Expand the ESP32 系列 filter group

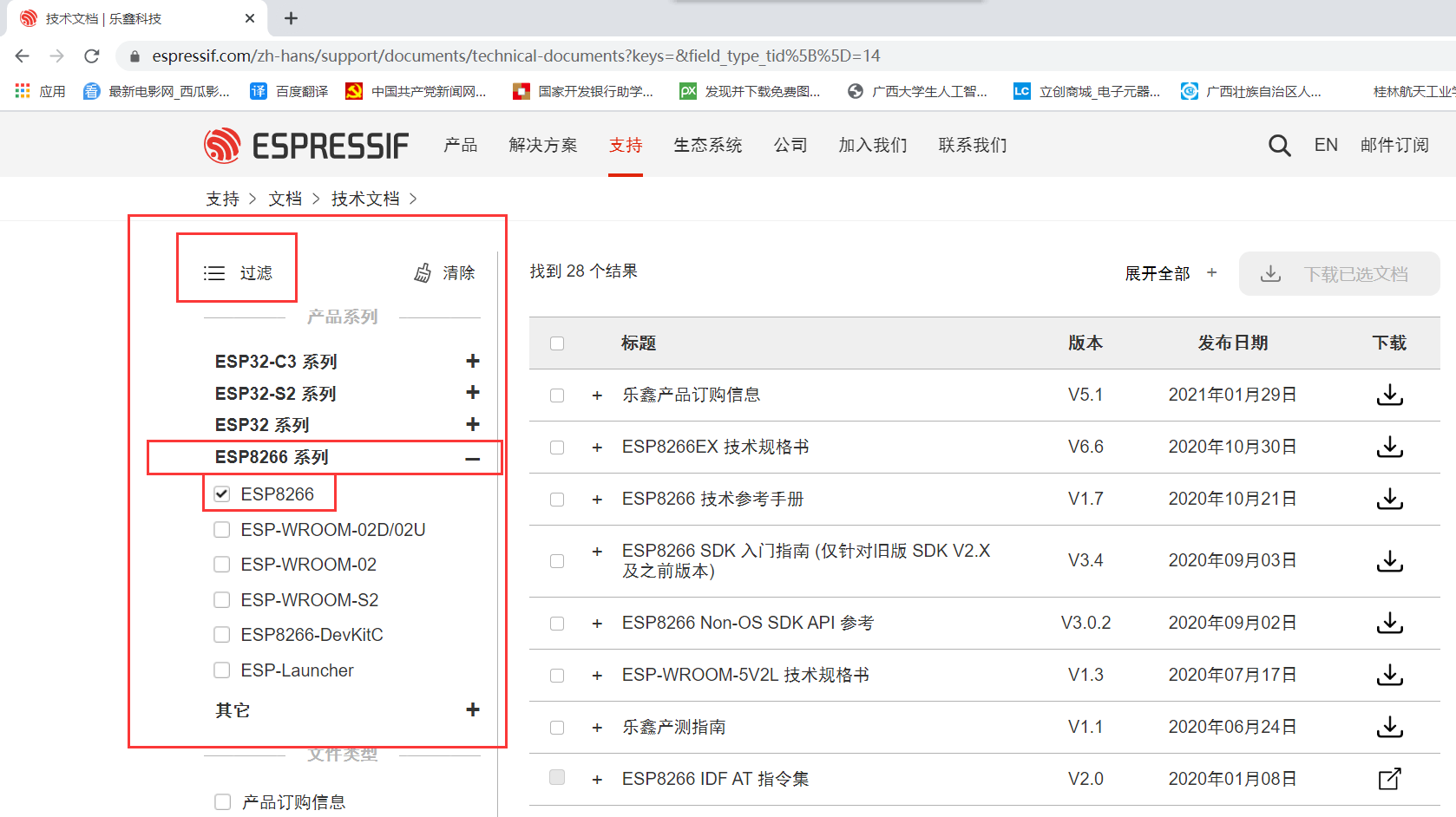473,424
